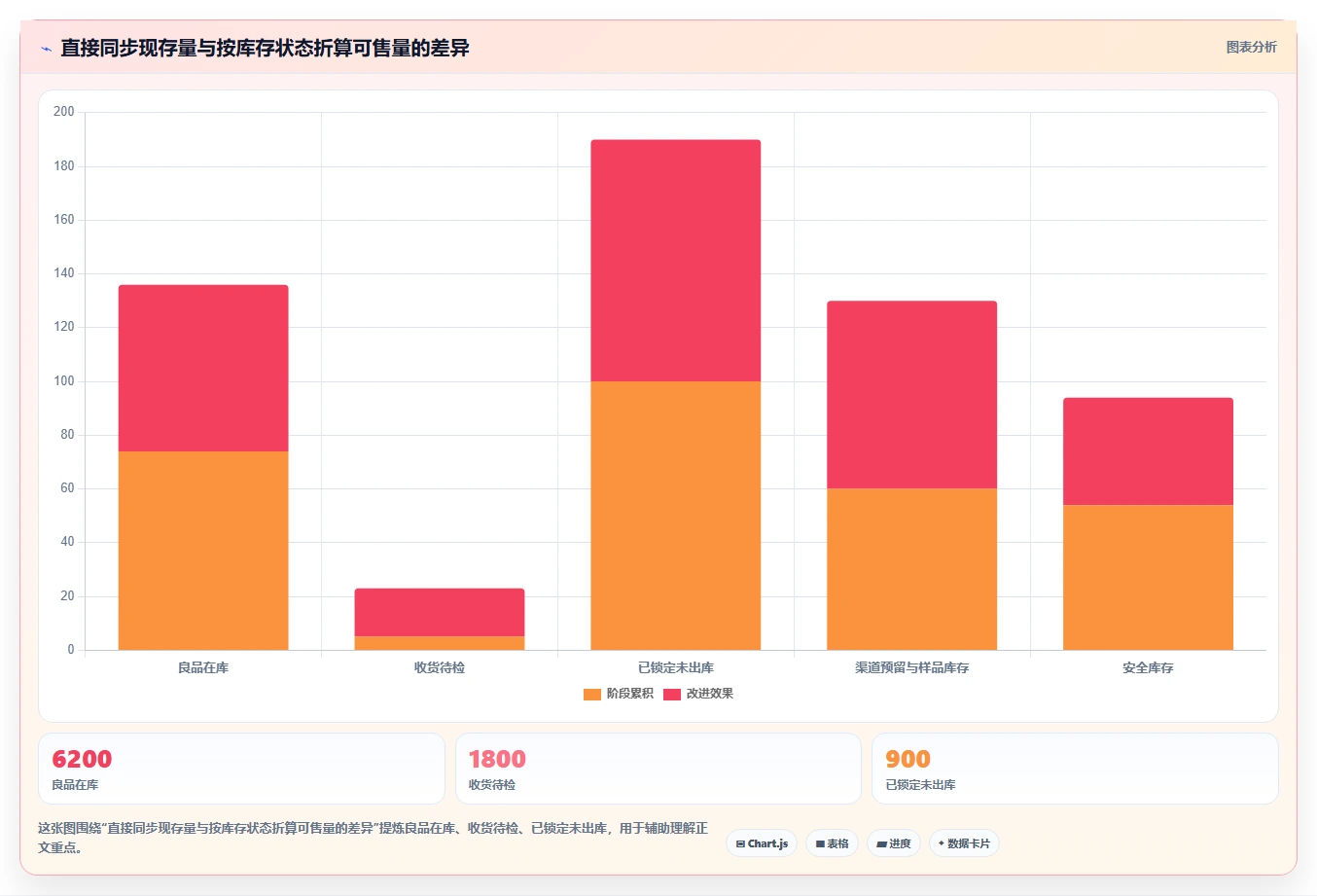Click the red 改进效果 legend swatch
1317x896 pixels.
click(x=672, y=694)
